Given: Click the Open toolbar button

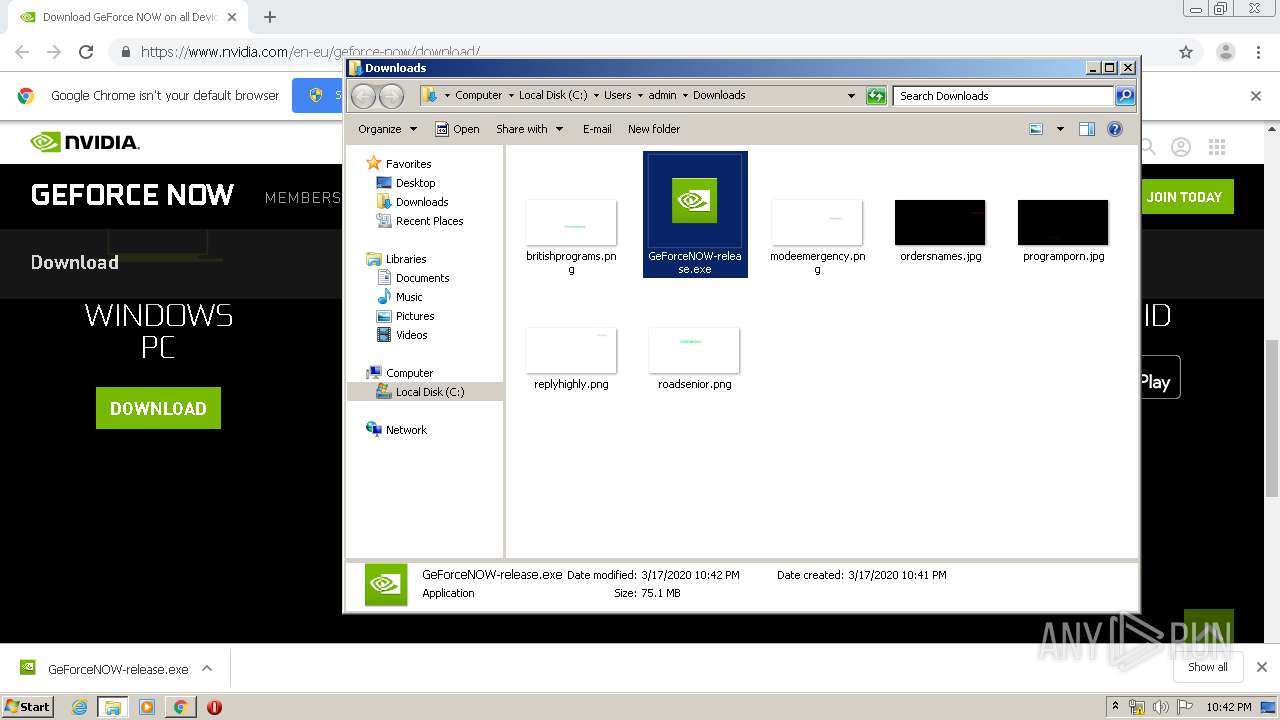Looking at the screenshot, I should click(458, 129).
